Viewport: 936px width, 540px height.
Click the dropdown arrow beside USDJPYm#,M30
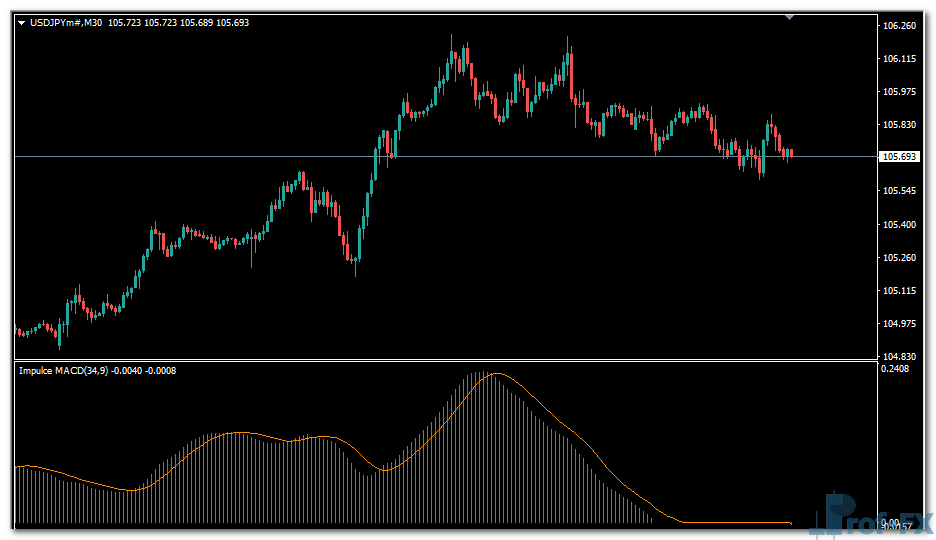[22, 22]
